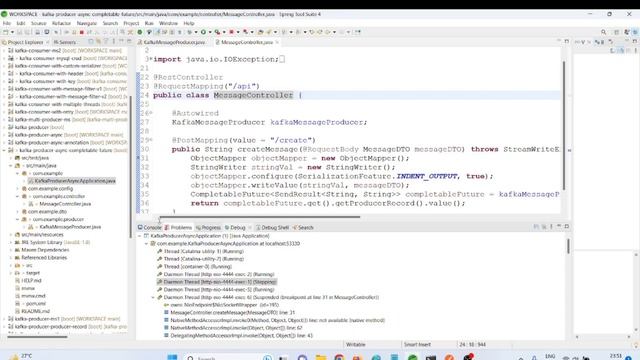This screenshot has height=360, width=640.
Task: Open the Problems tab
Action: 178,227
